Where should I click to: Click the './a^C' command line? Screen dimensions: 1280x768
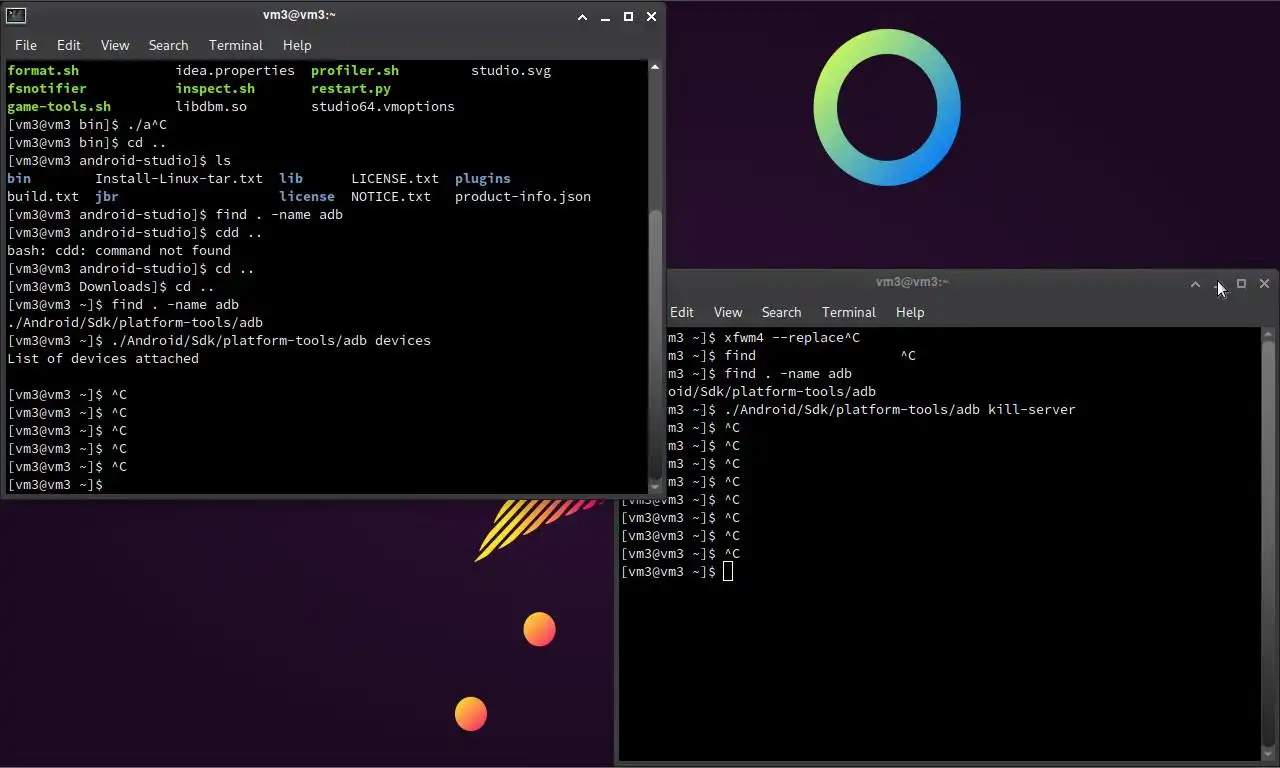(x=87, y=124)
